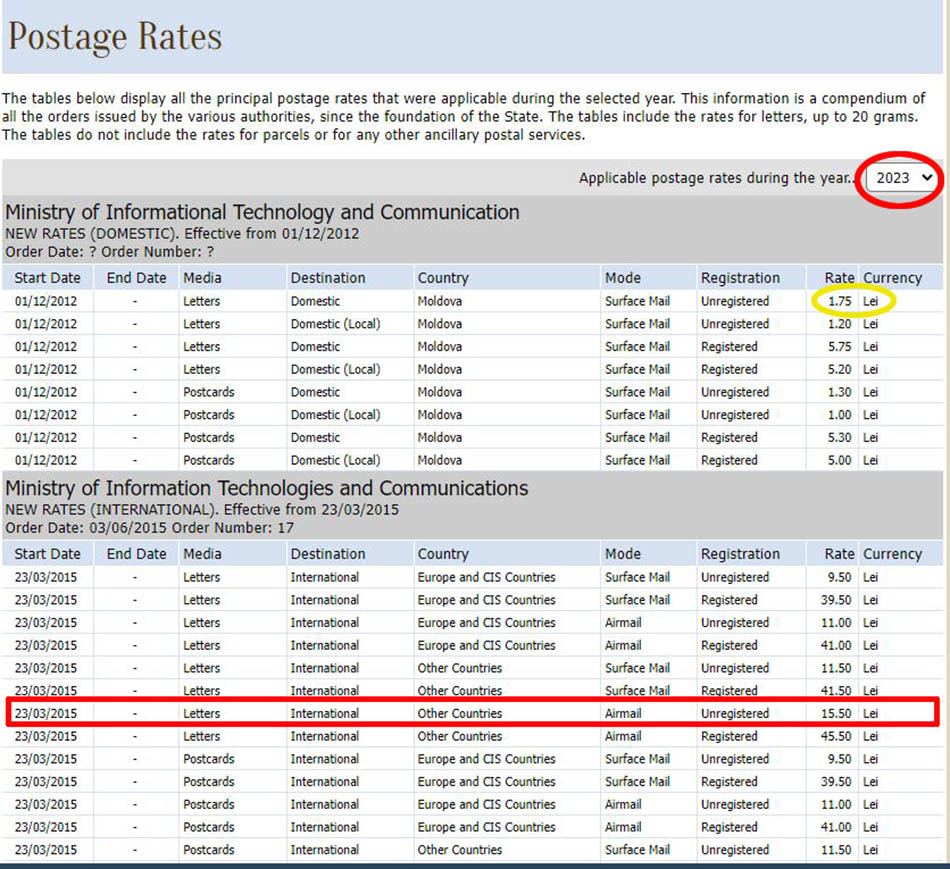The width and height of the screenshot is (950, 869).
Task: Click 'Ministry of Informational Technology and Communication' heading
Action: [262, 212]
